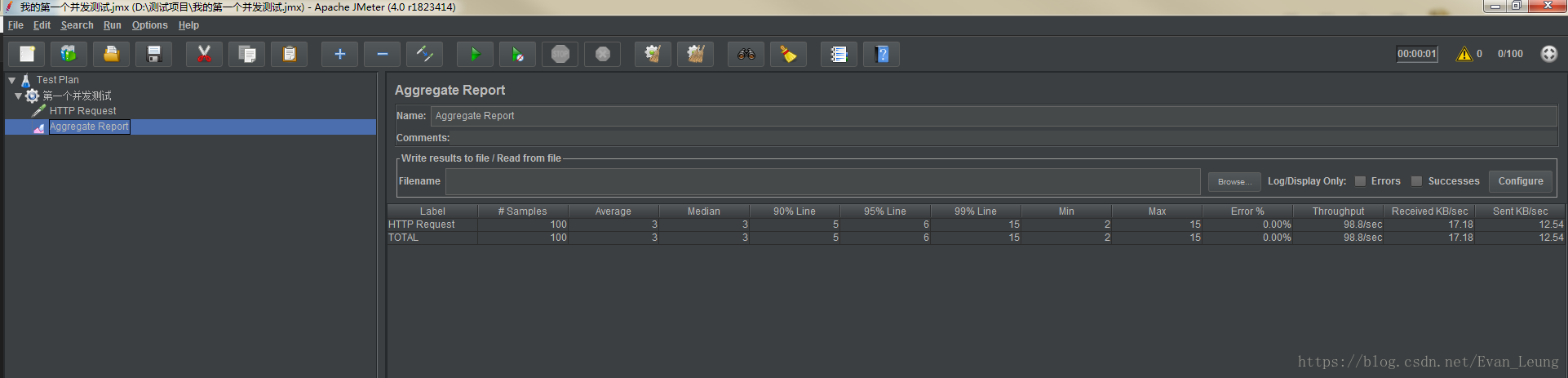Focus the Comments input field
Image resolution: width=1568 pixels, height=378 pixels.
tap(1004, 138)
